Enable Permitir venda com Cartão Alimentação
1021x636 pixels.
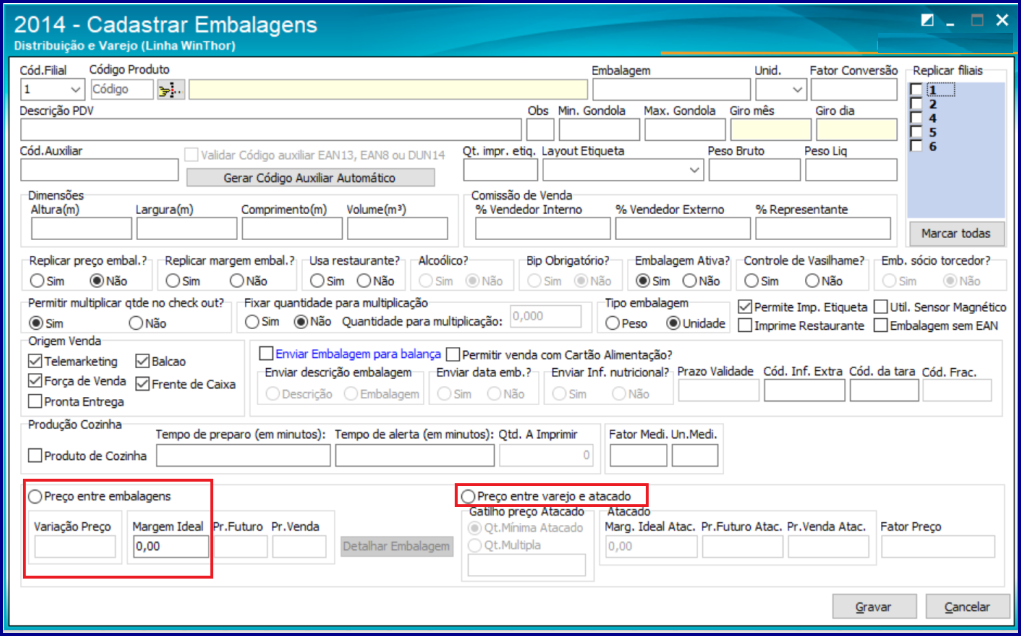point(453,355)
